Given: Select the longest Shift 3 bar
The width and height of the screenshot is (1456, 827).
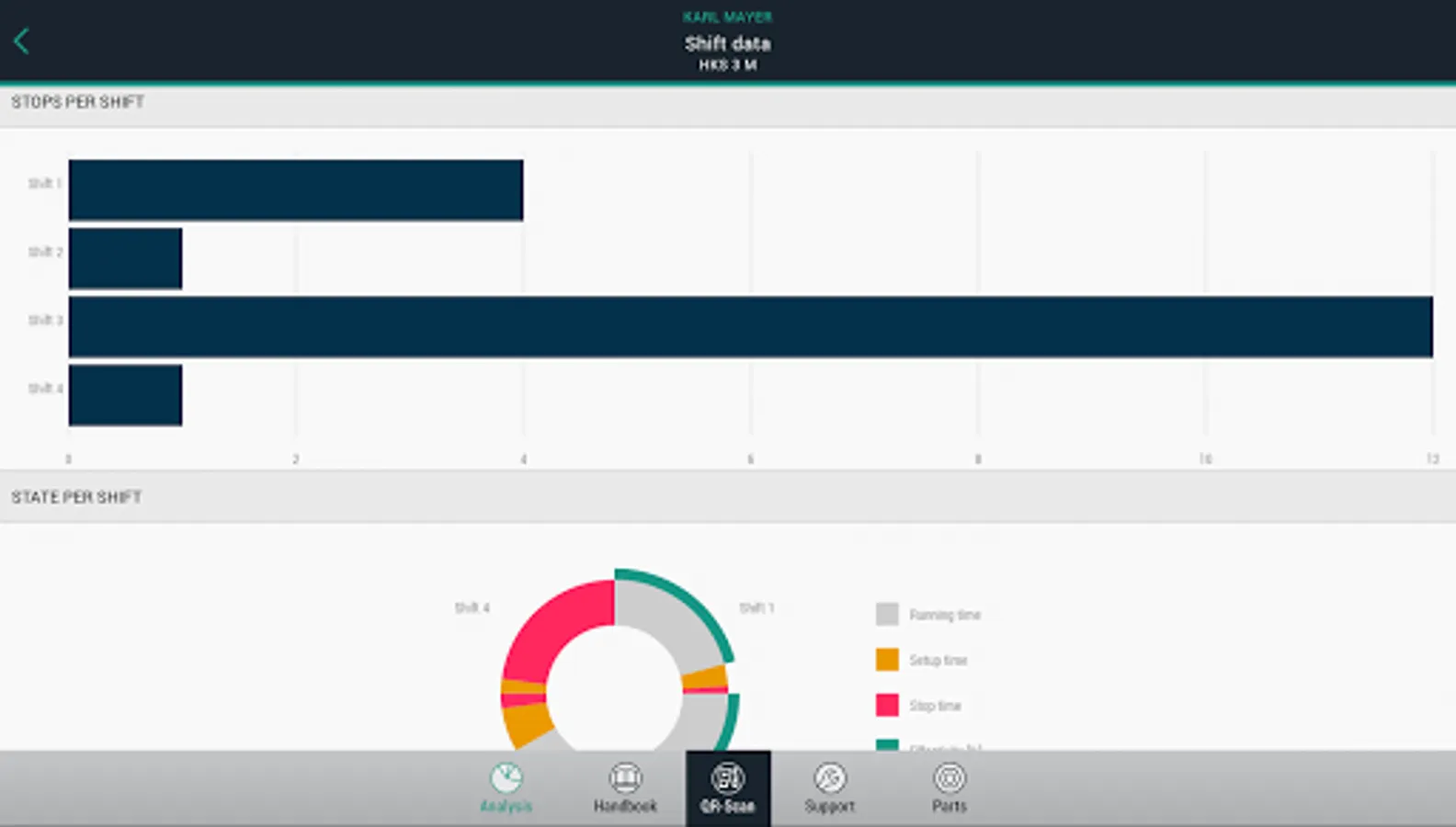Looking at the screenshot, I should [751, 326].
